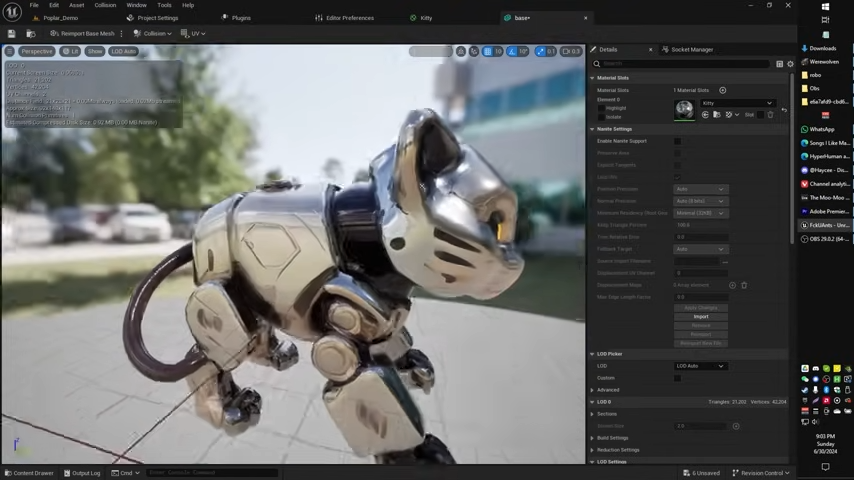Browse to Kitty material in Content Browser
Viewport: 854px width, 480px height.
click(717, 115)
